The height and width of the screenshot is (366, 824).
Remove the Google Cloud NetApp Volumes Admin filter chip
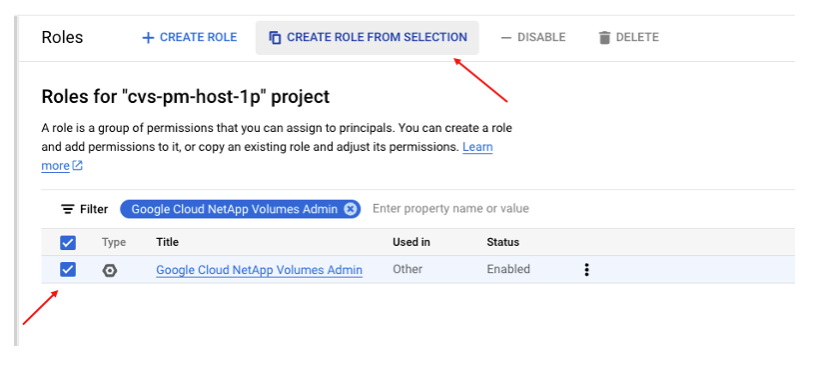pyautogui.click(x=351, y=209)
